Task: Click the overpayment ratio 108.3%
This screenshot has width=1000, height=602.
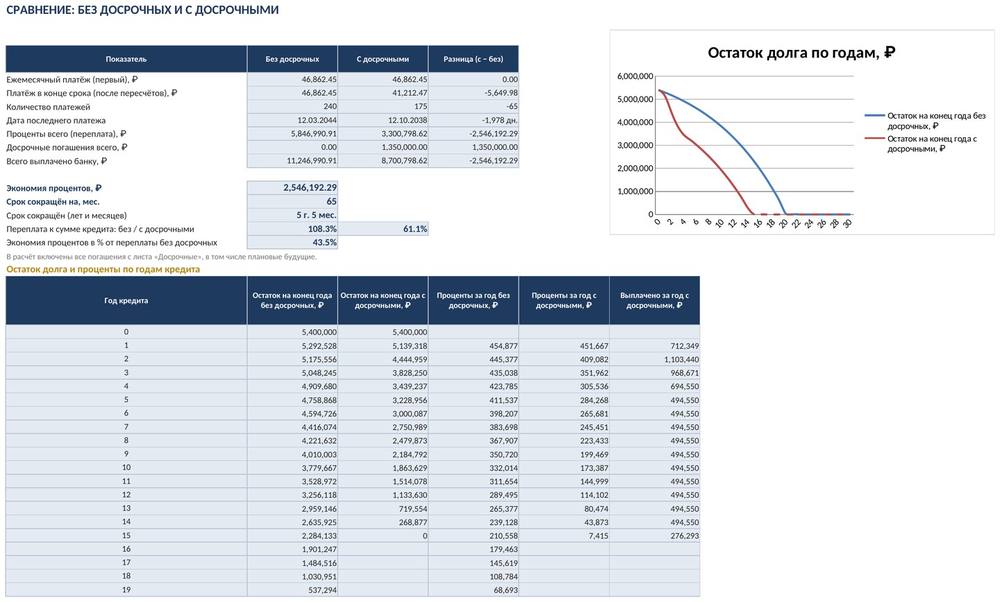Action: (292, 228)
